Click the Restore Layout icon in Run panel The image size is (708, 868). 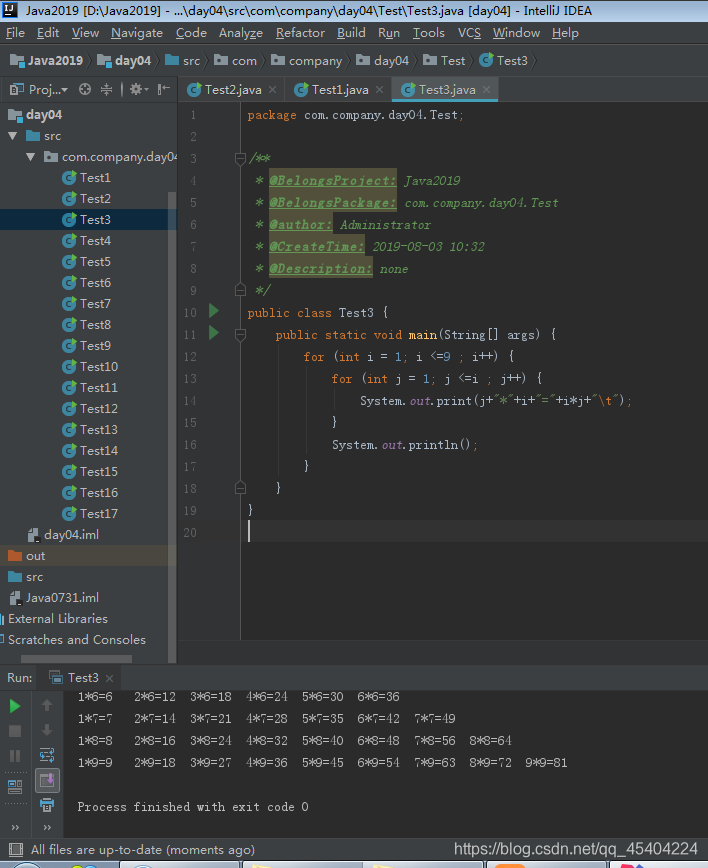[x=15, y=786]
